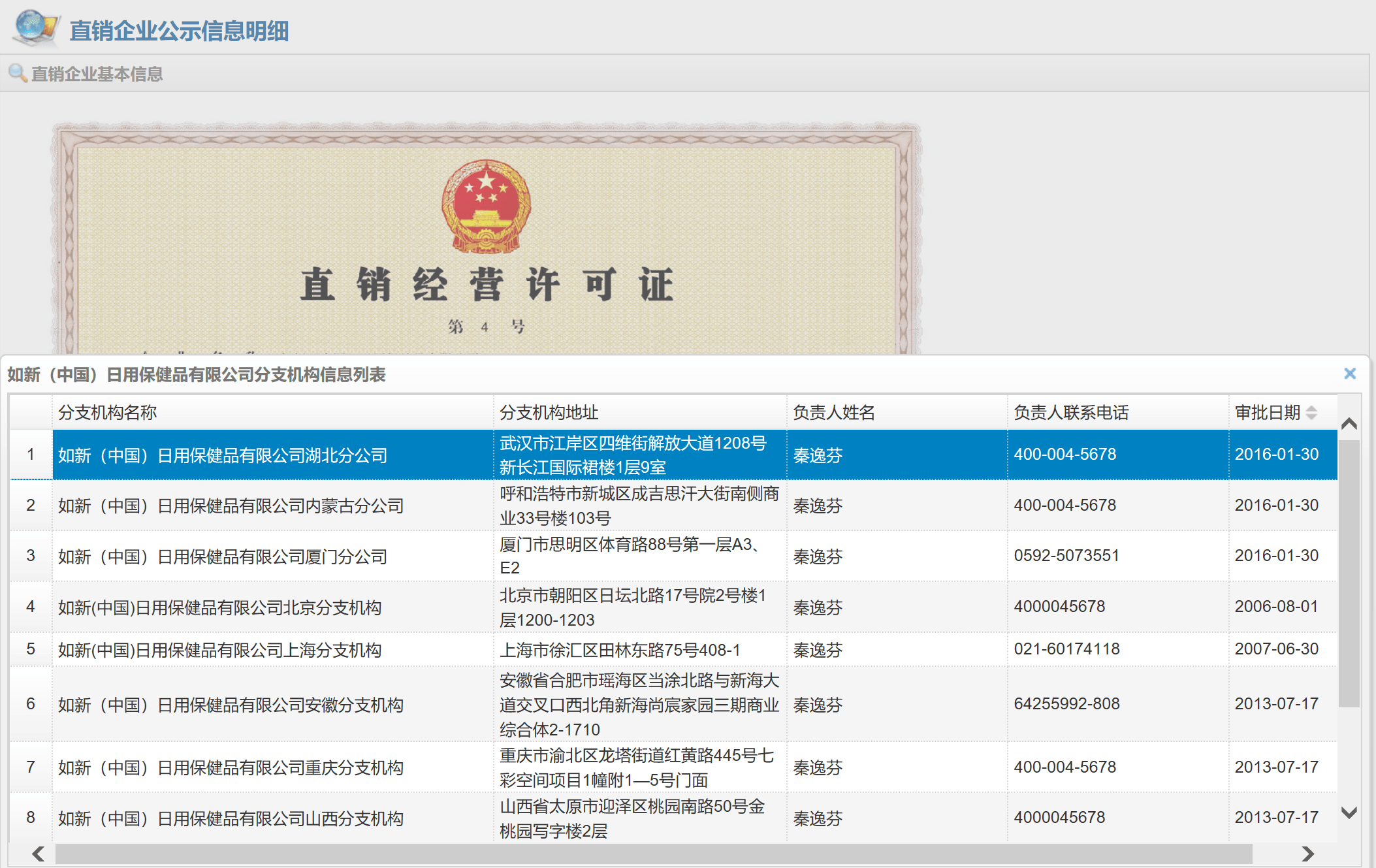Click row number 6 cell
1376x868 pixels.
point(31,704)
